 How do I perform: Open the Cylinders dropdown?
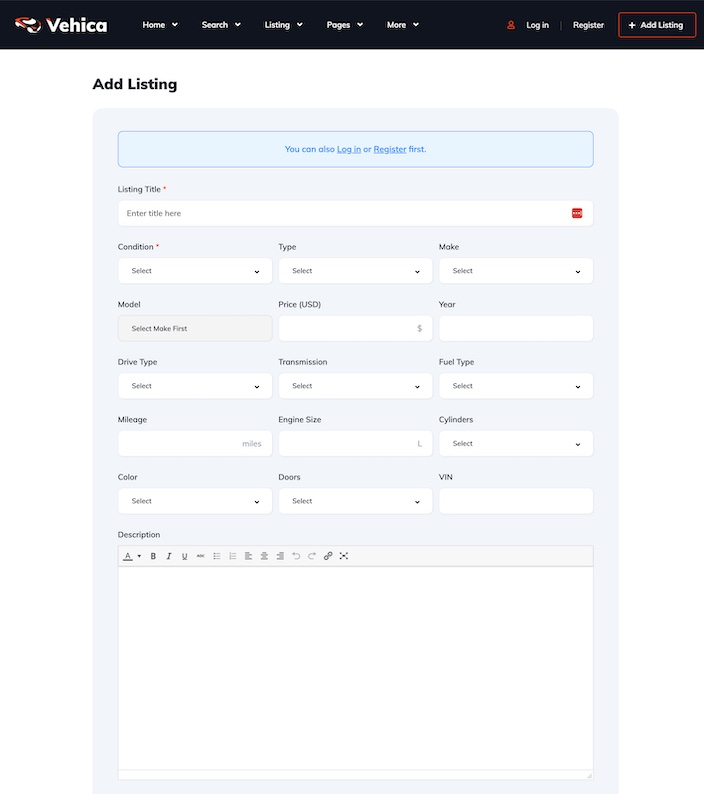click(516, 444)
